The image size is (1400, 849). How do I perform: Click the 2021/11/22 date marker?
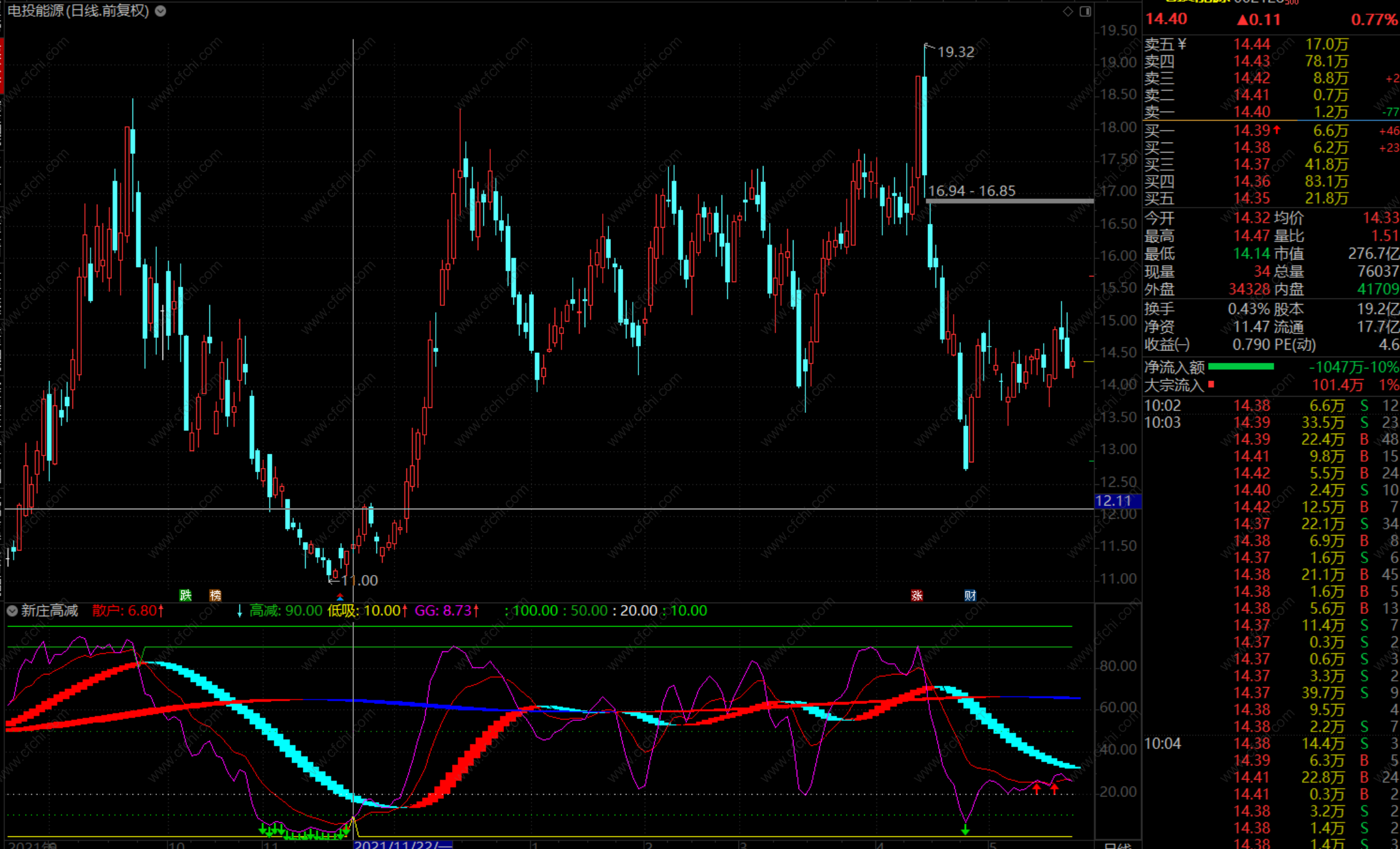tap(403, 845)
